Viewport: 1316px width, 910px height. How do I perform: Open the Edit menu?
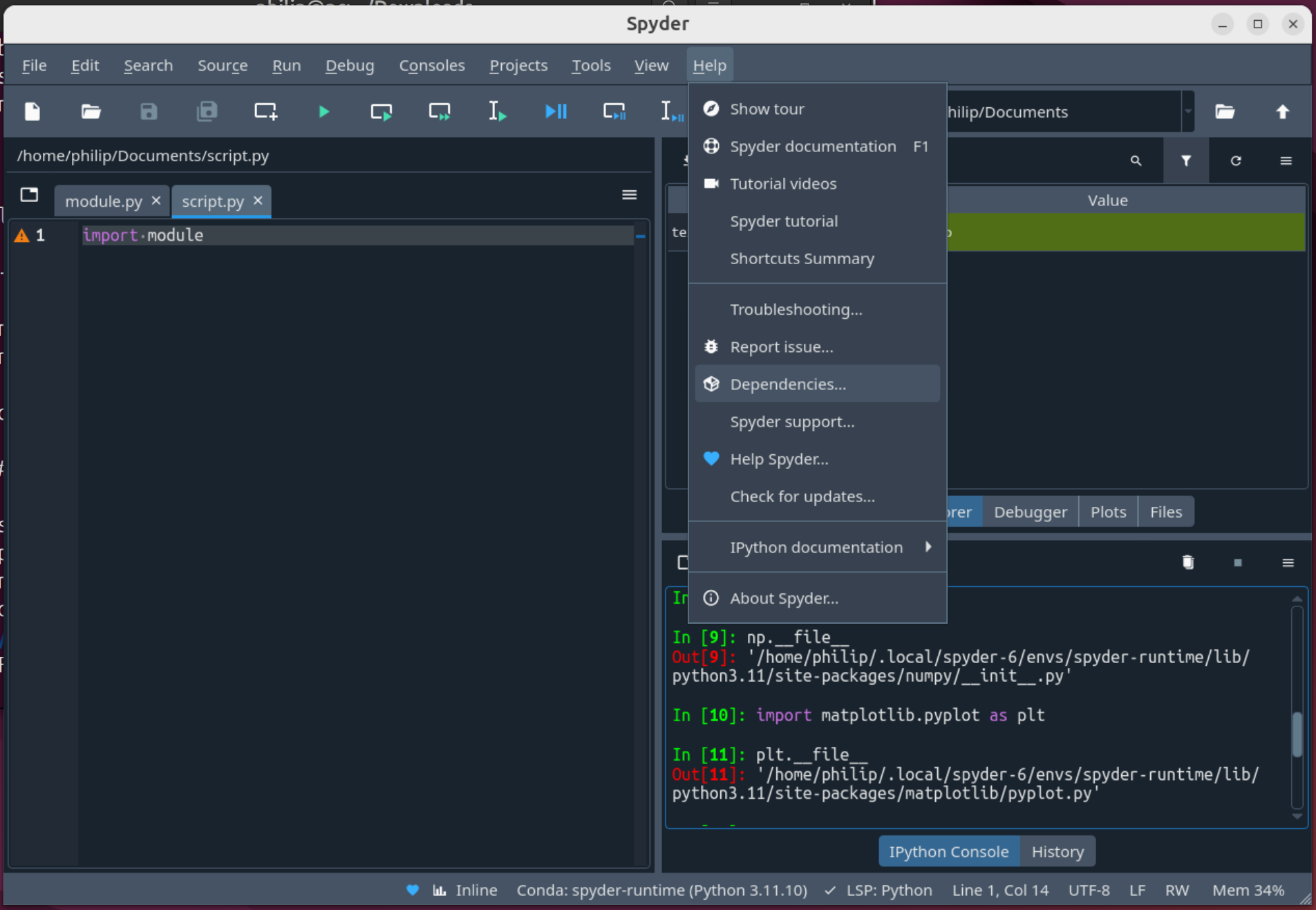tap(85, 65)
